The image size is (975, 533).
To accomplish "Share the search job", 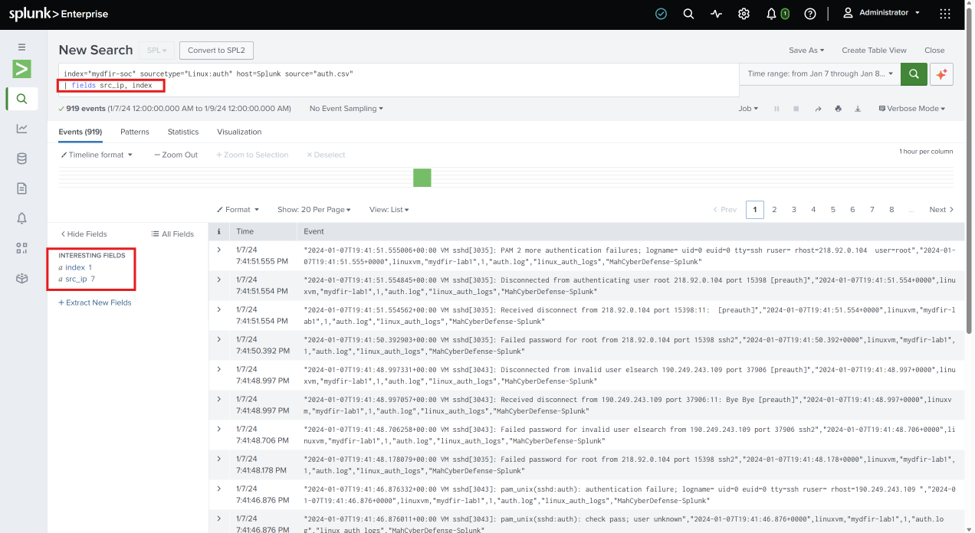I will pos(818,109).
